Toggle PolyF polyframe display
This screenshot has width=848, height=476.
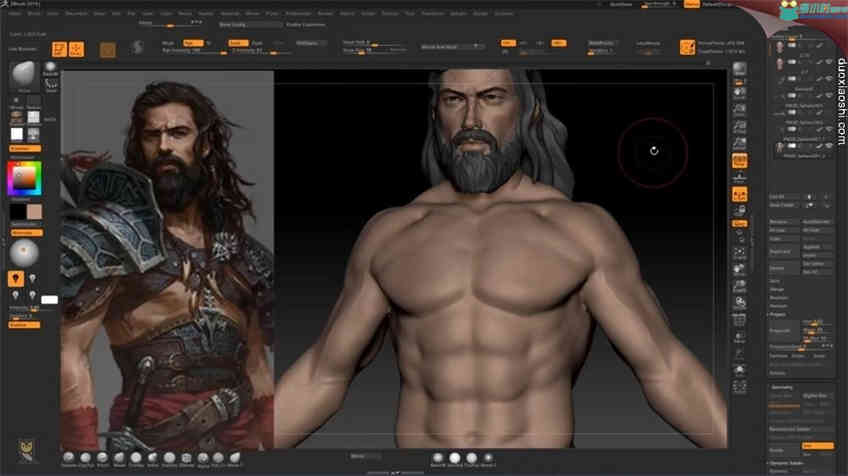point(740,320)
